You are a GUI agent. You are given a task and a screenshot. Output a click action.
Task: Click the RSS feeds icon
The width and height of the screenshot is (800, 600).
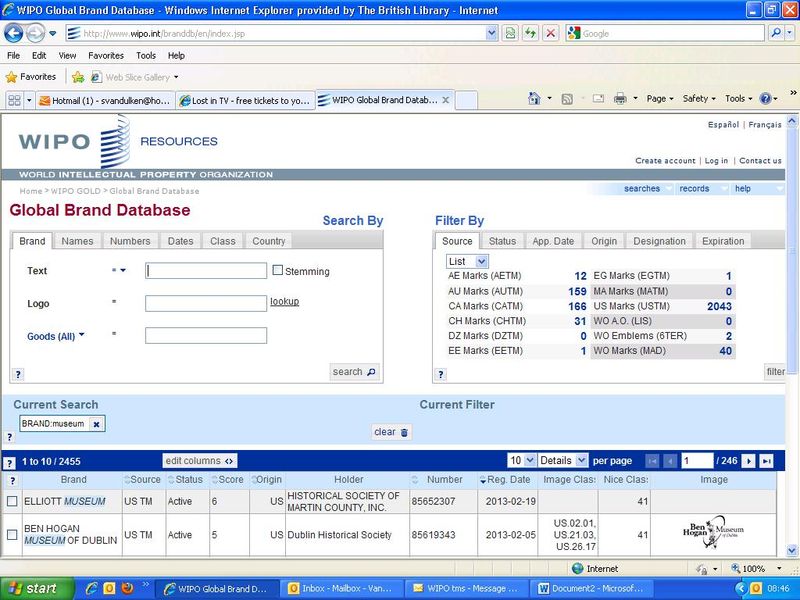coord(567,99)
